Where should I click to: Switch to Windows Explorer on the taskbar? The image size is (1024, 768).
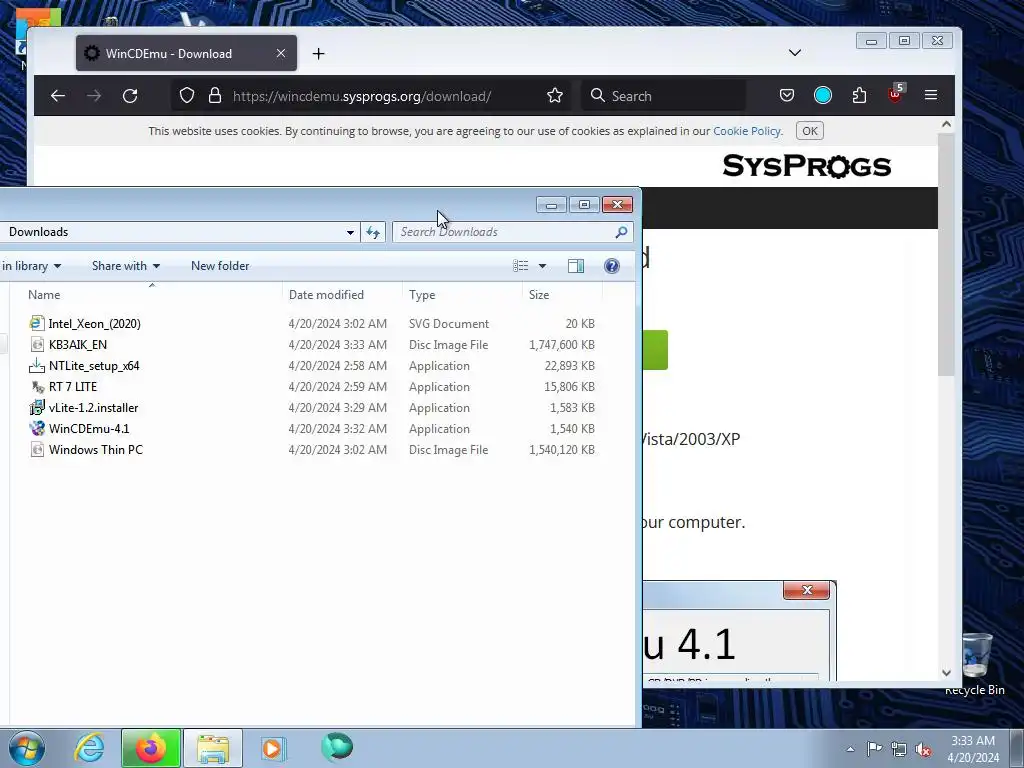click(213, 748)
